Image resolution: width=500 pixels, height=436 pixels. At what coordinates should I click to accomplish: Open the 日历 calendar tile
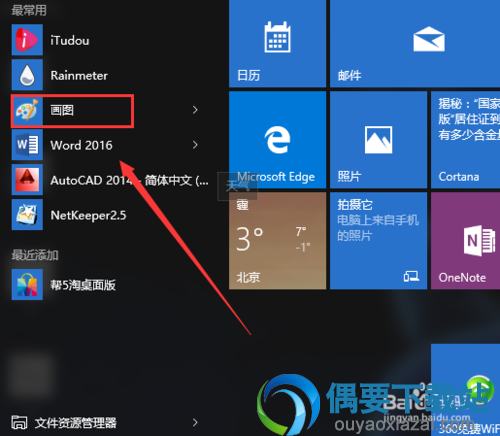click(x=277, y=44)
